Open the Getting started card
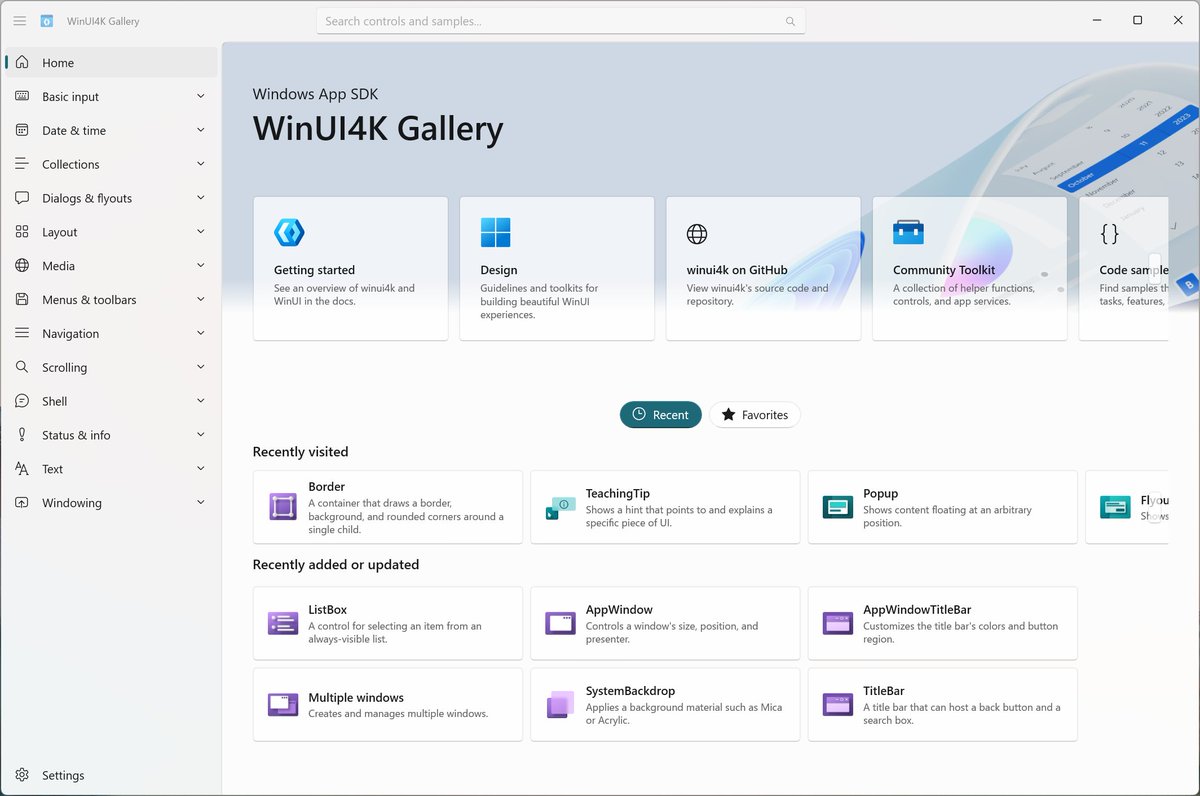1200x796 pixels. point(350,268)
